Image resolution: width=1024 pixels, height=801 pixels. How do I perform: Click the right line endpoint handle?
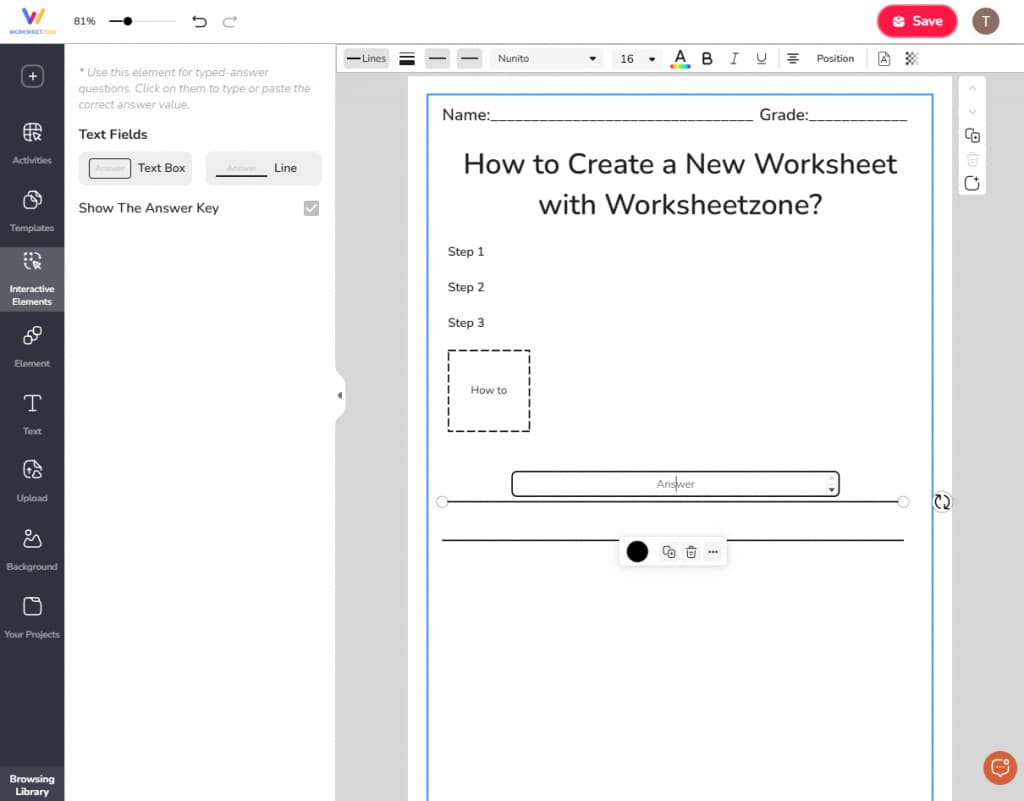pyautogui.click(x=903, y=501)
